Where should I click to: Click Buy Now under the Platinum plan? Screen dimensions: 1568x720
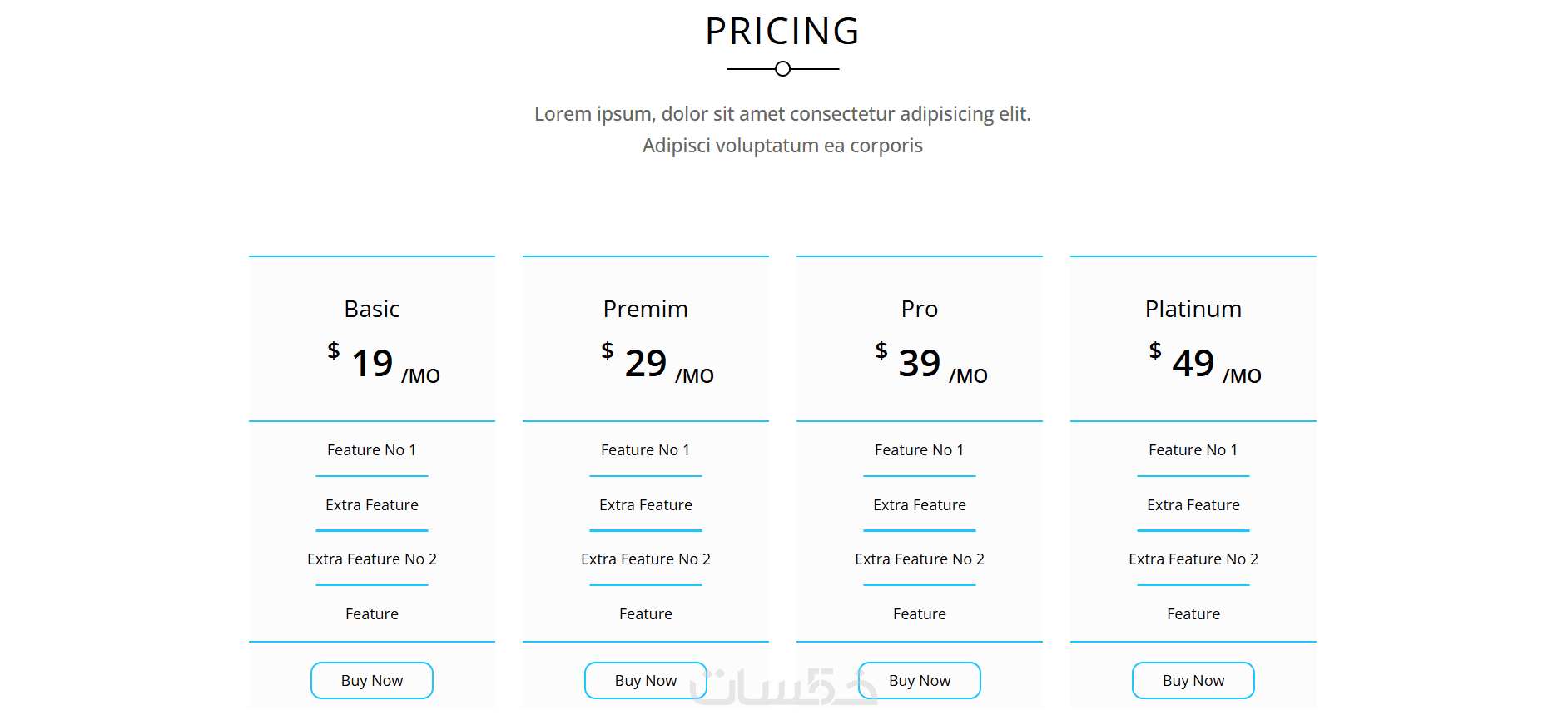[x=1193, y=680]
